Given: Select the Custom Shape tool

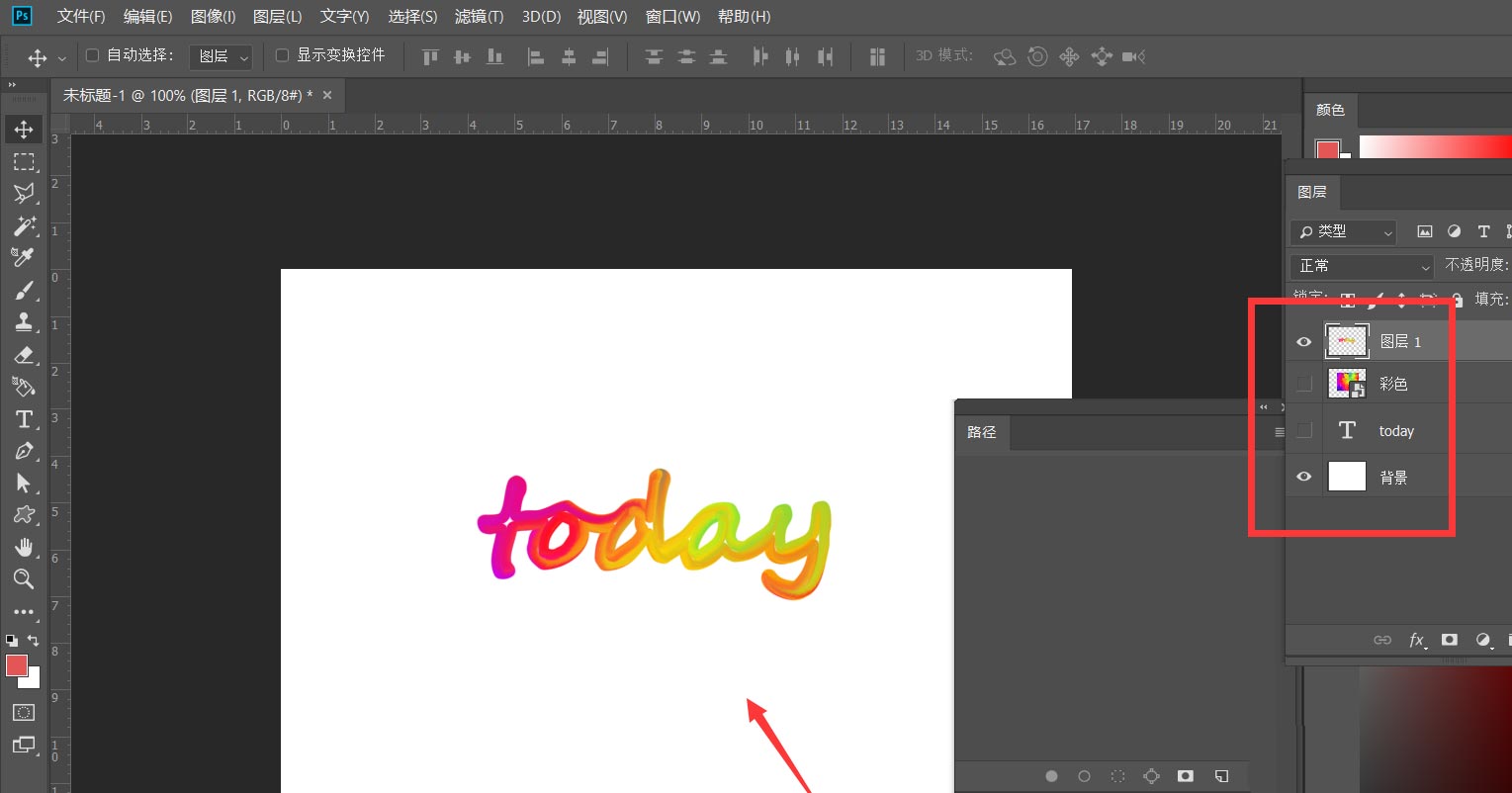Looking at the screenshot, I should [x=24, y=515].
